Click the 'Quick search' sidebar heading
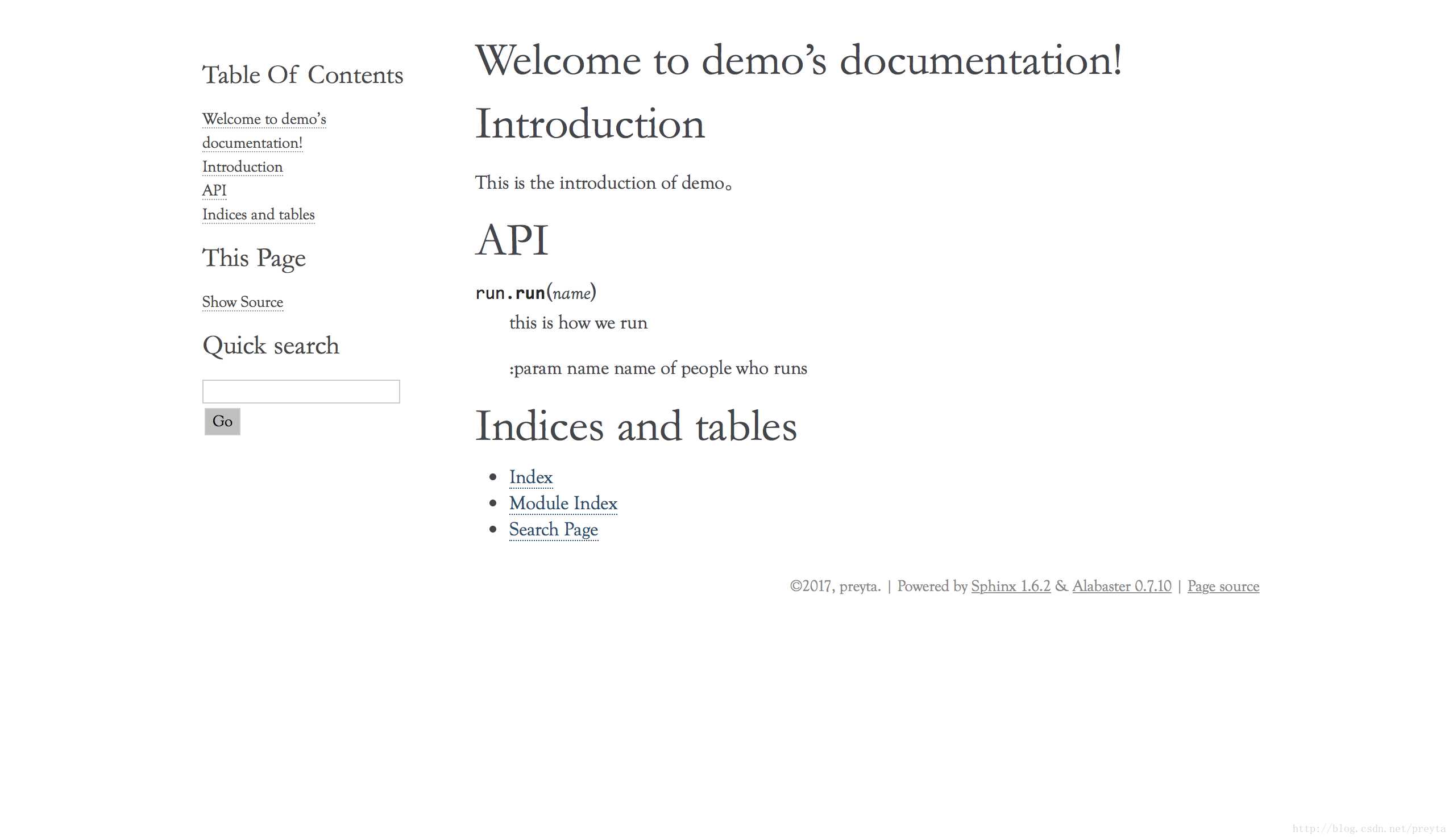The width and height of the screenshot is (1453, 840). [x=271, y=346]
